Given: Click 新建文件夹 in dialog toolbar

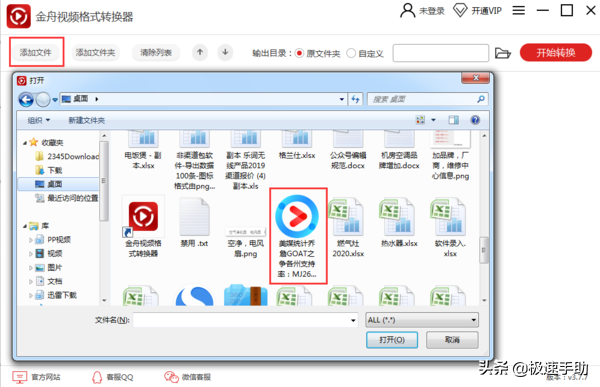Looking at the screenshot, I should click(x=86, y=121).
